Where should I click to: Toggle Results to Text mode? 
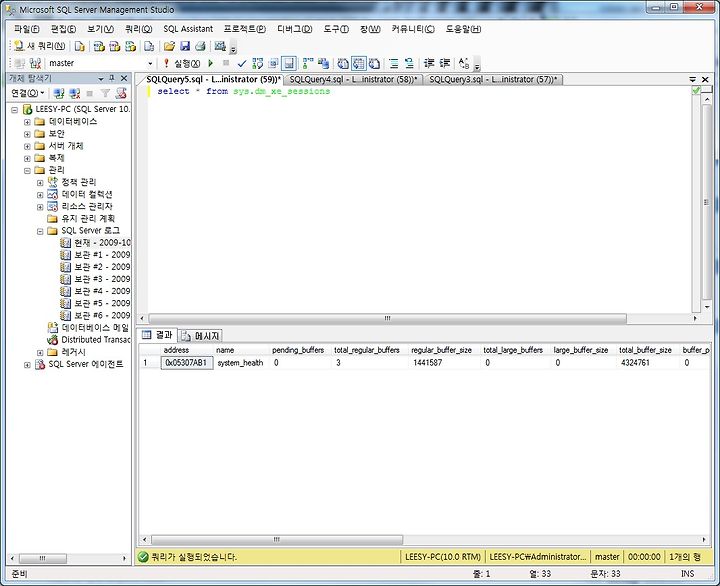click(x=343, y=63)
